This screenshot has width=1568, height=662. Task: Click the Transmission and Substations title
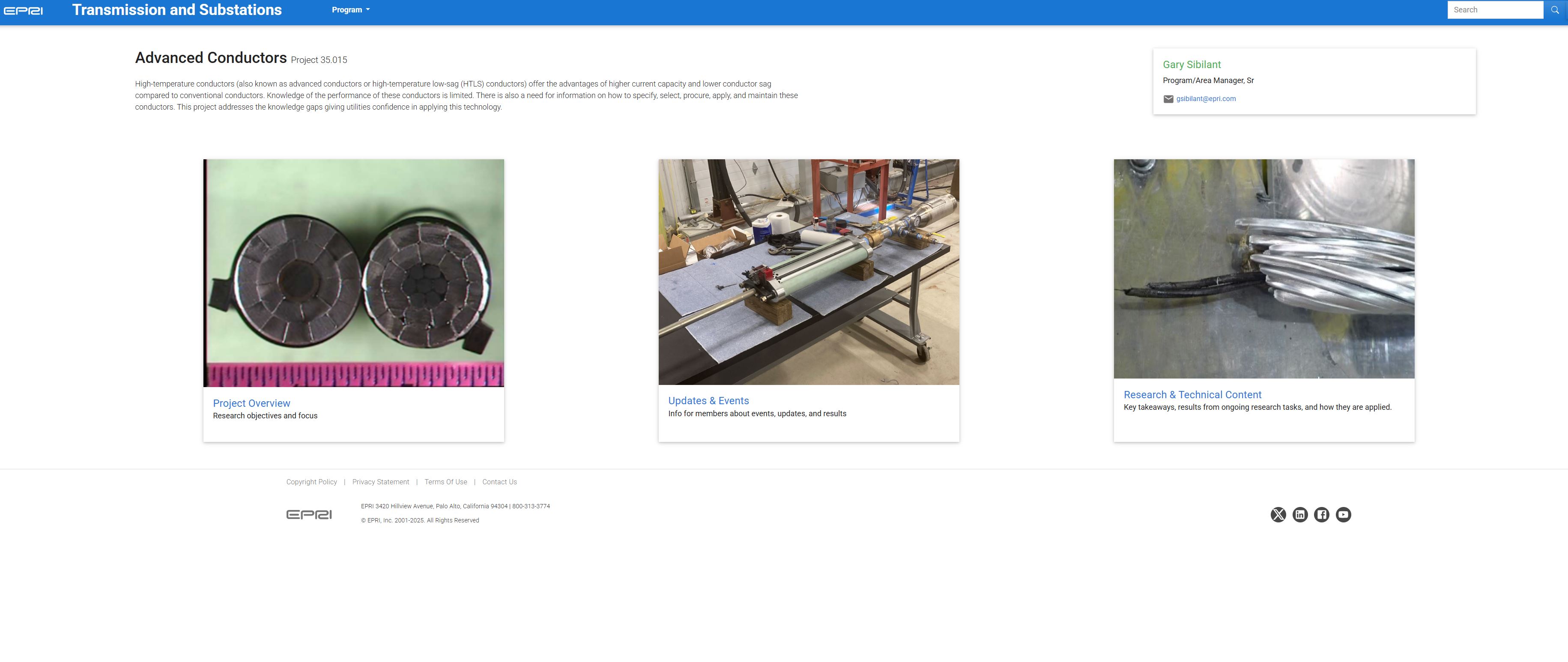point(176,10)
